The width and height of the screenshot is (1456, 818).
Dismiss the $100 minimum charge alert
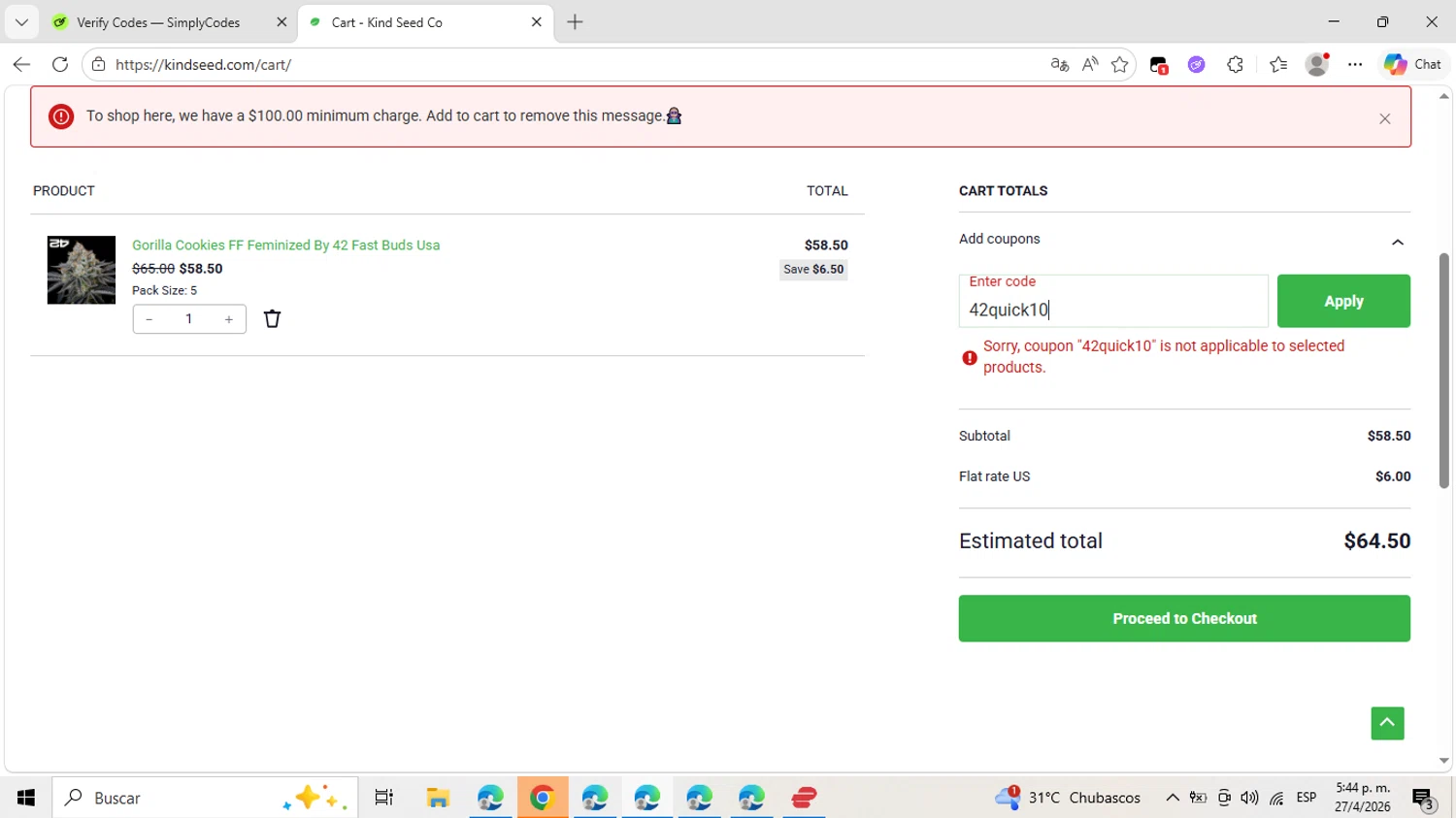click(x=1385, y=118)
